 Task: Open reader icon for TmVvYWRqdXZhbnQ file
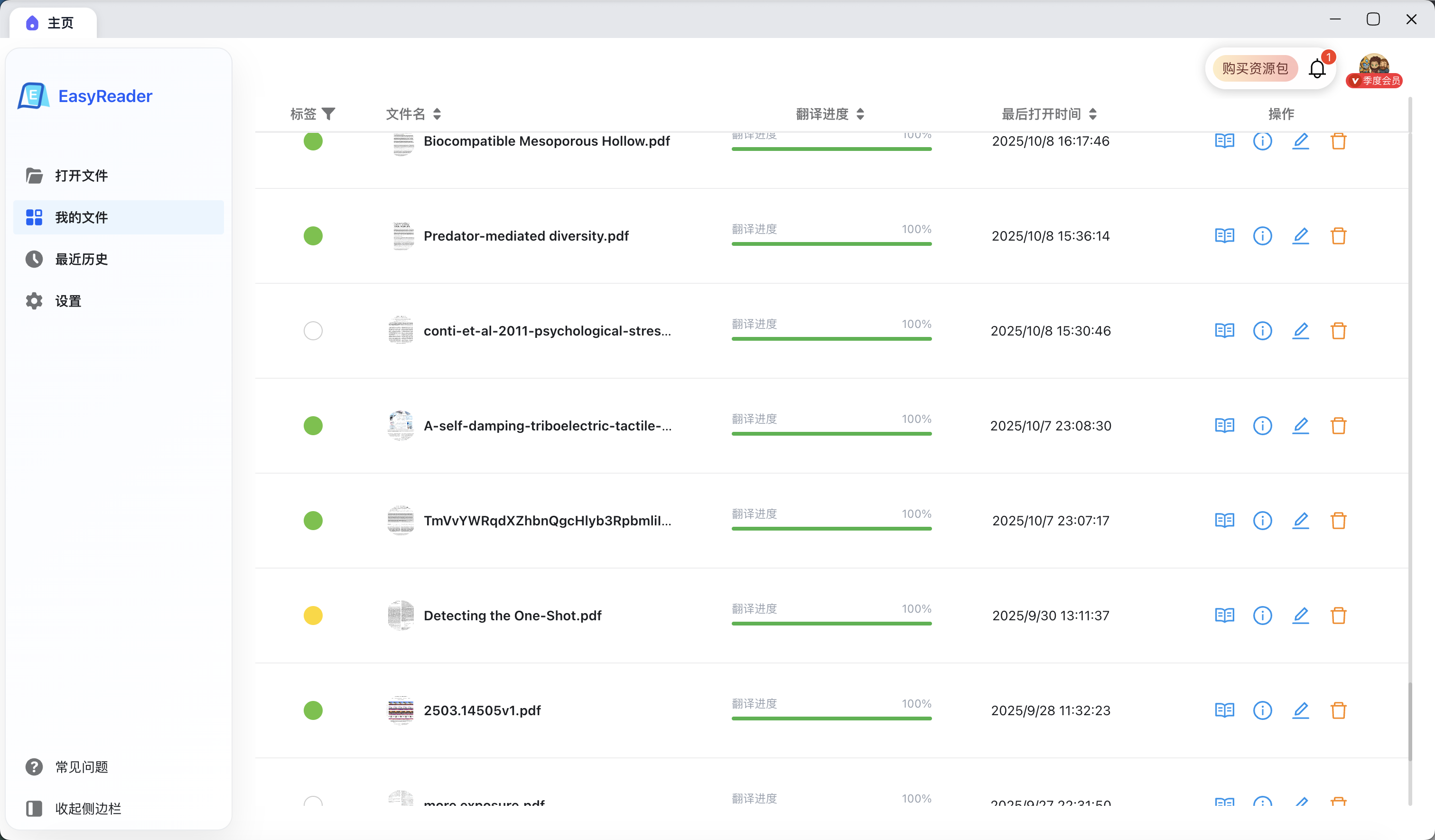(1224, 521)
